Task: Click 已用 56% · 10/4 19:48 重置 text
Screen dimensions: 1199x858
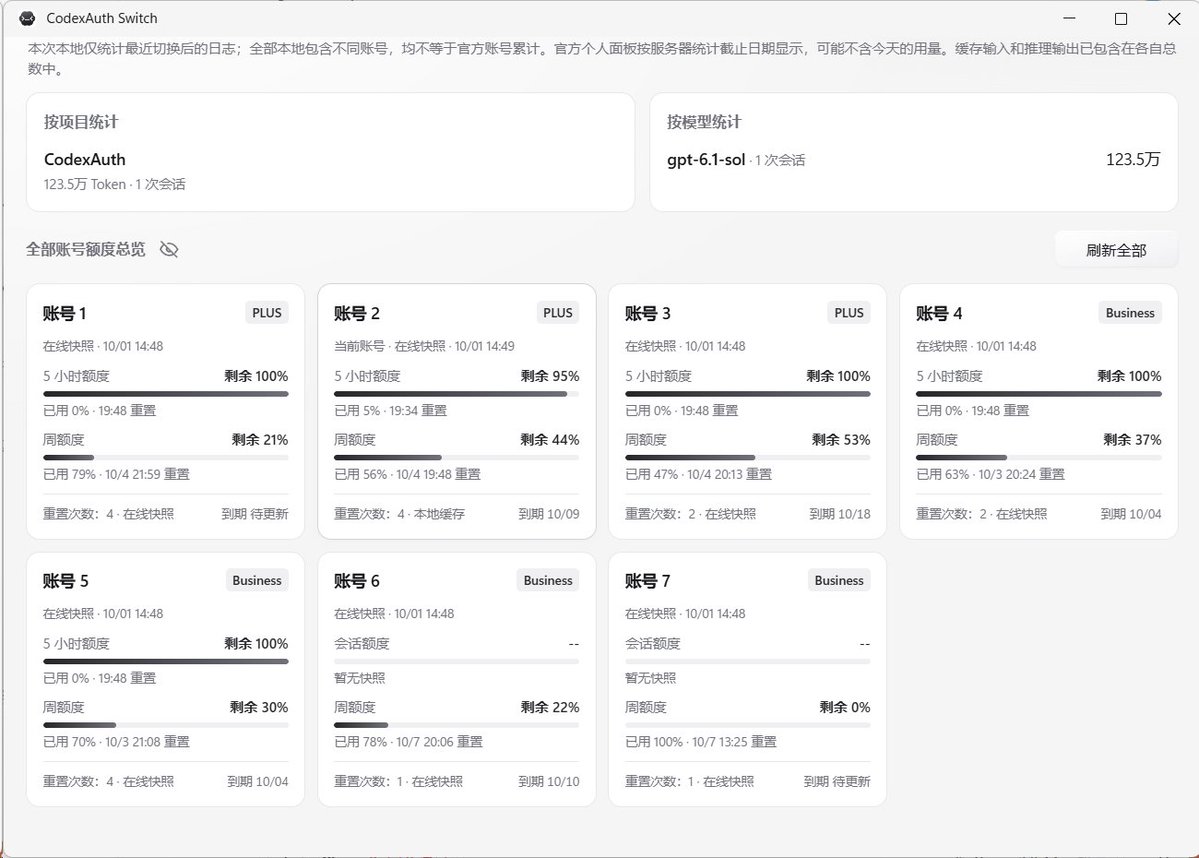Action: coord(408,474)
